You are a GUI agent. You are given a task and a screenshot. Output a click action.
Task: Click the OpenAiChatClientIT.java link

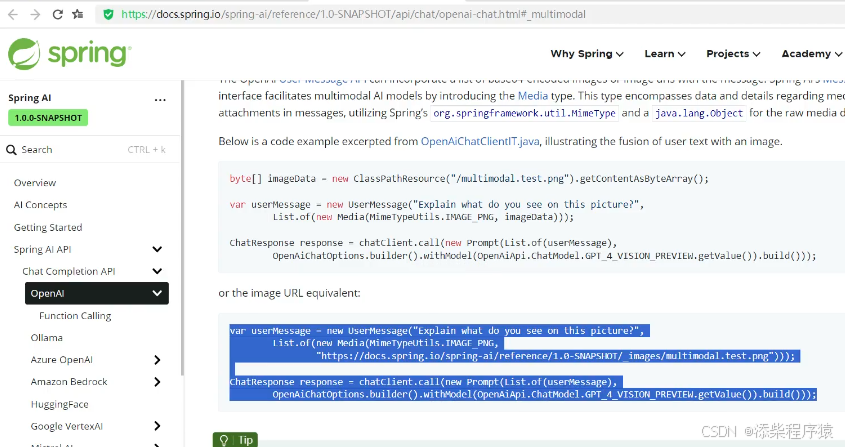480,141
